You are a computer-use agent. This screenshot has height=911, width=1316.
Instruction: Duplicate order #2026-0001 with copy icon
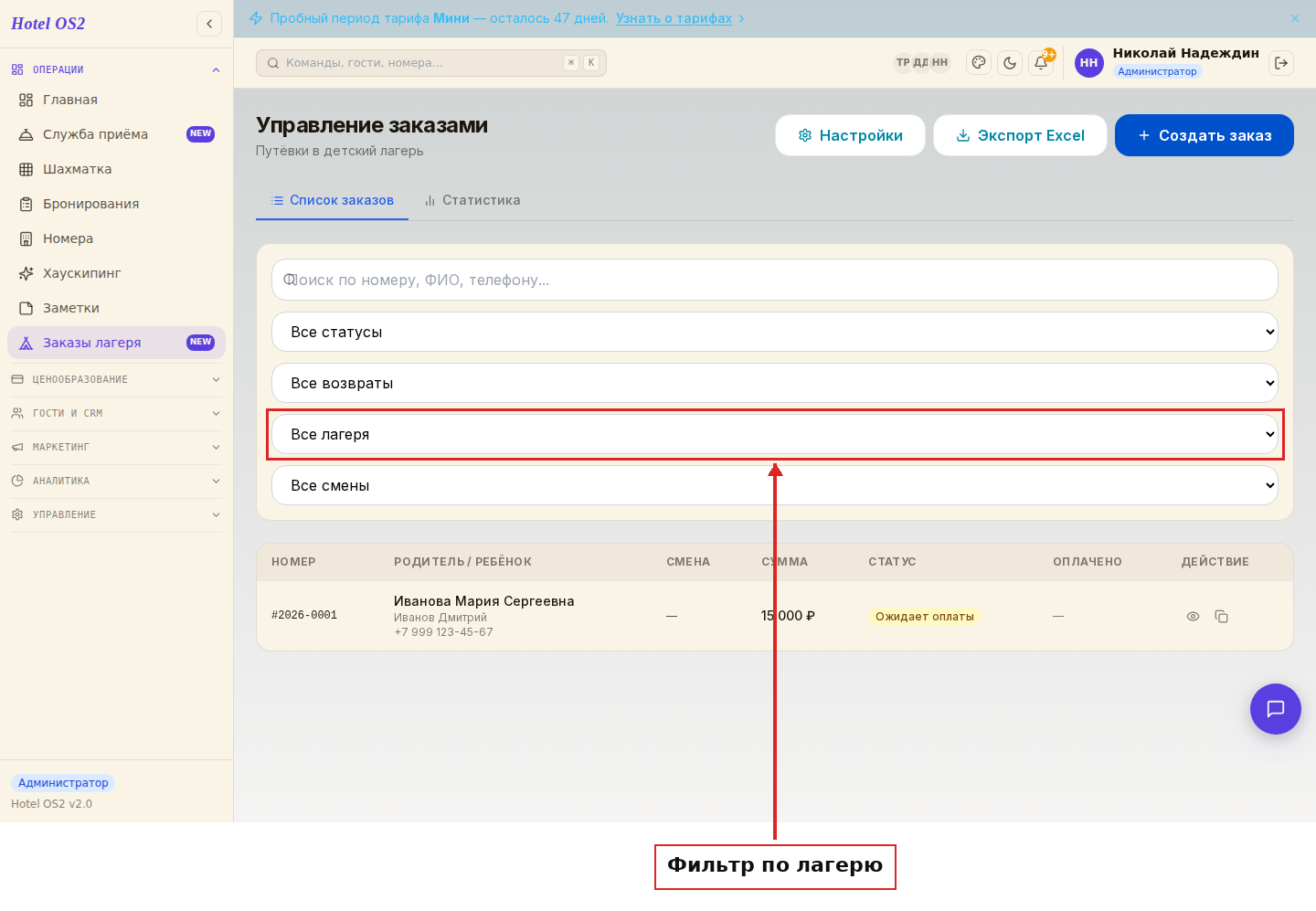point(1221,617)
